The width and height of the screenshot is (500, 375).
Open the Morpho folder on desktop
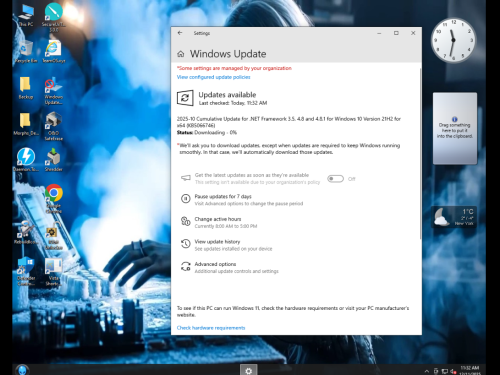26,124
